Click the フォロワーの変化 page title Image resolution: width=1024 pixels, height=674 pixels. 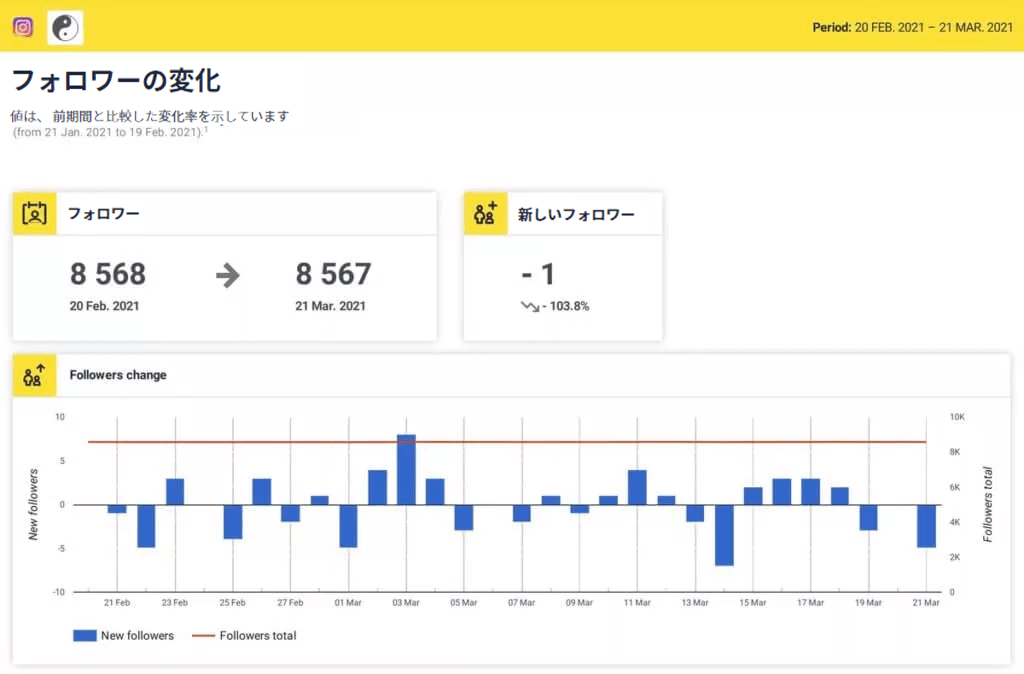click(x=116, y=80)
